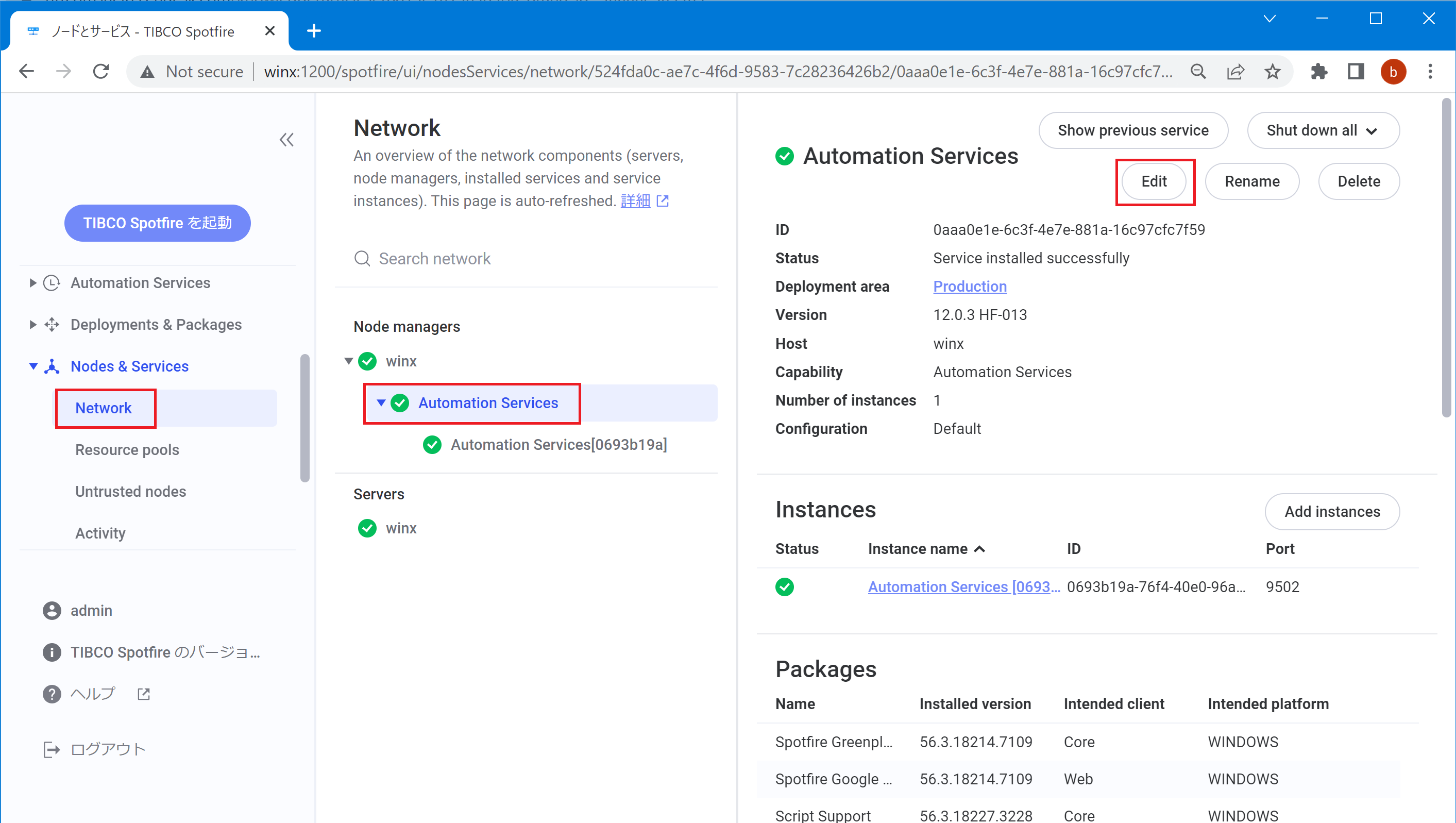
Task: Click the search magnifier icon in Search network
Action: [362, 258]
